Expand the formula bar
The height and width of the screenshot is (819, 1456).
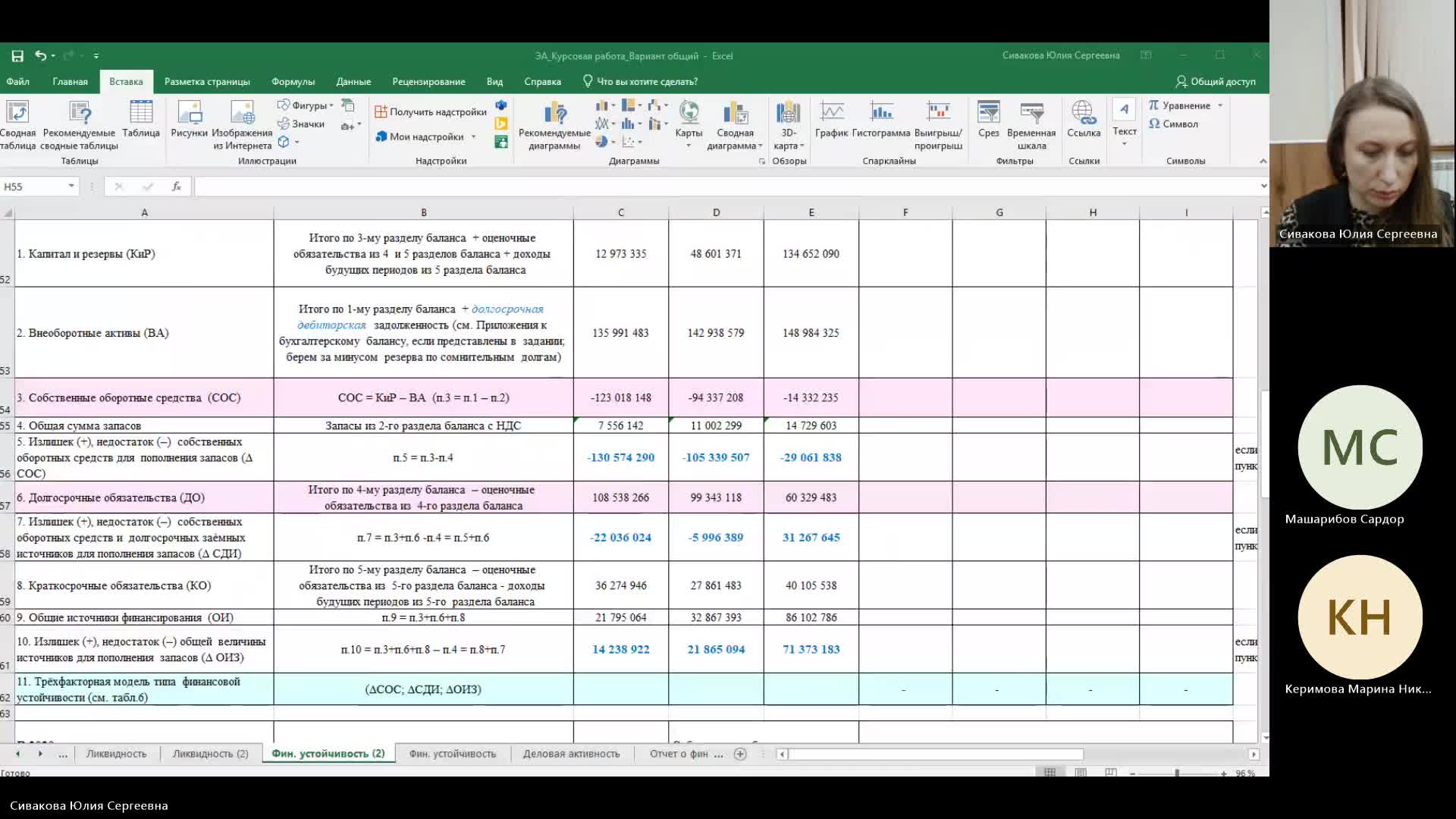(1263, 186)
